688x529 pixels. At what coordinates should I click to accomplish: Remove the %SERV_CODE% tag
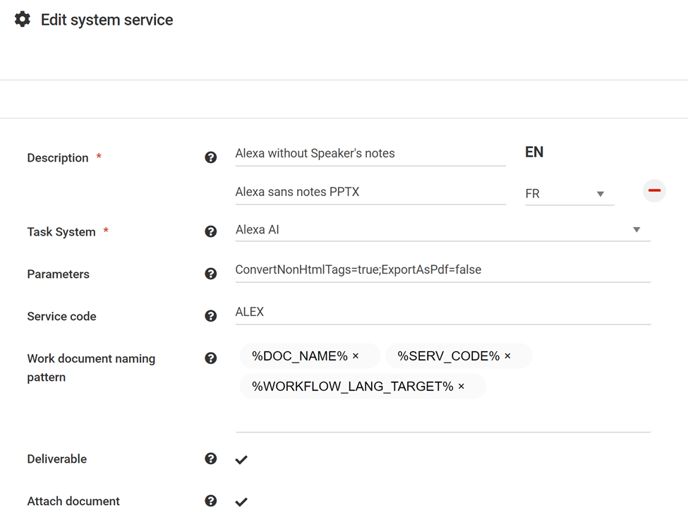coord(508,356)
